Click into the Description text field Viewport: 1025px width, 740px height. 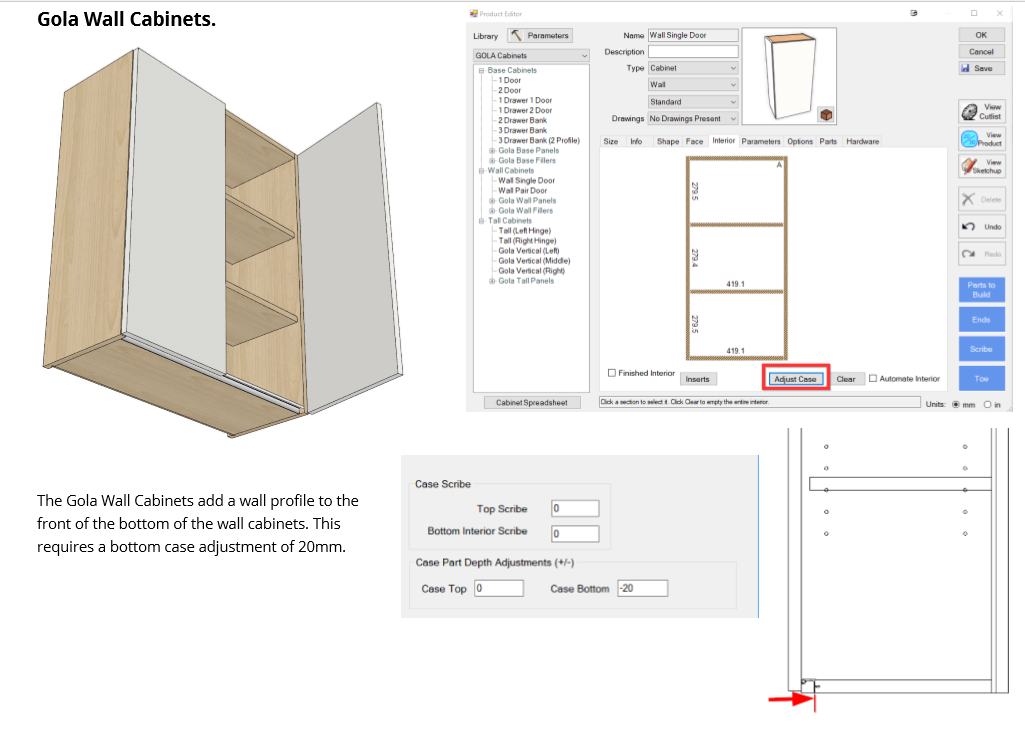click(692, 52)
